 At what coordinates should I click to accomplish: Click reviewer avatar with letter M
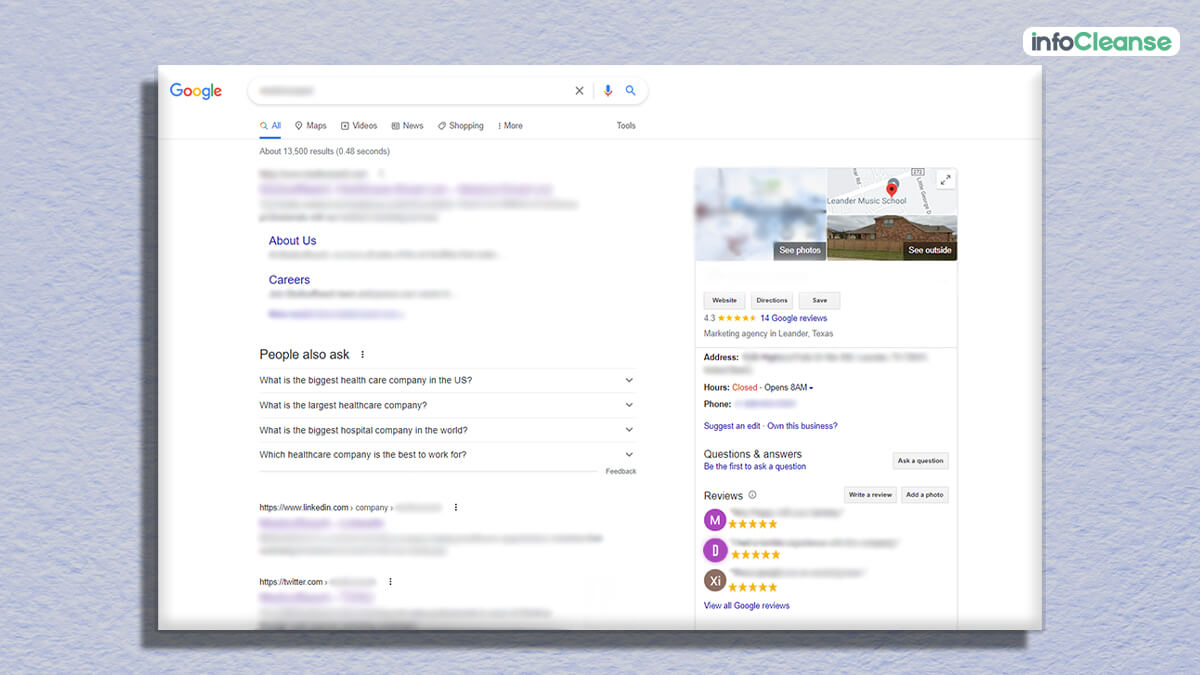[715, 521]
